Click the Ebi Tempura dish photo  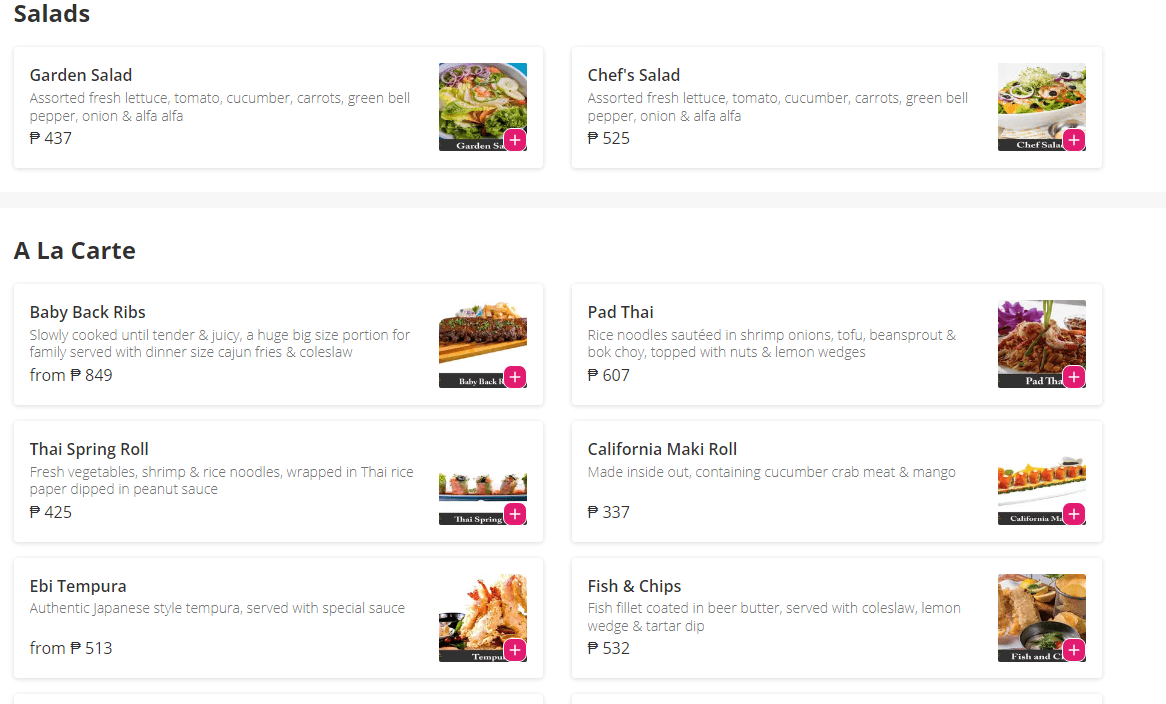482,617
